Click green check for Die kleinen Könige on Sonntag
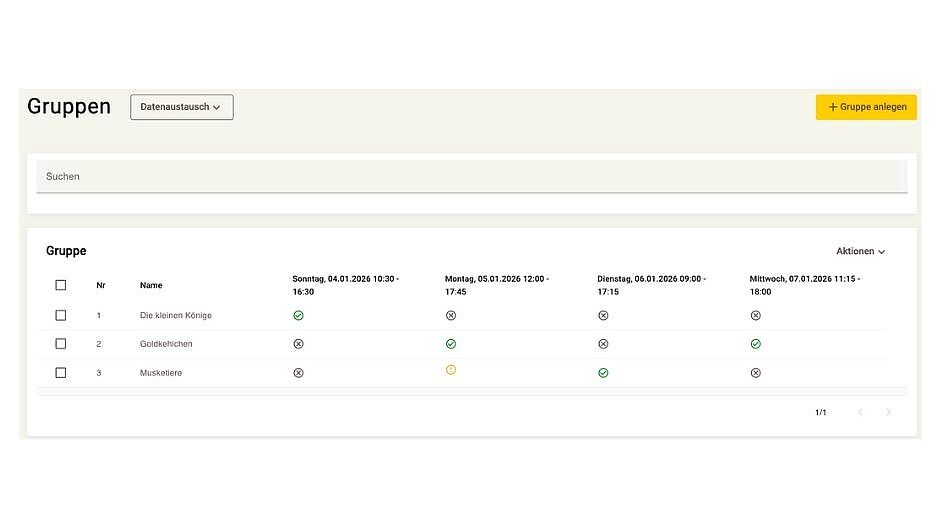This screenshot has width=940, height=528. coord(298,315)
